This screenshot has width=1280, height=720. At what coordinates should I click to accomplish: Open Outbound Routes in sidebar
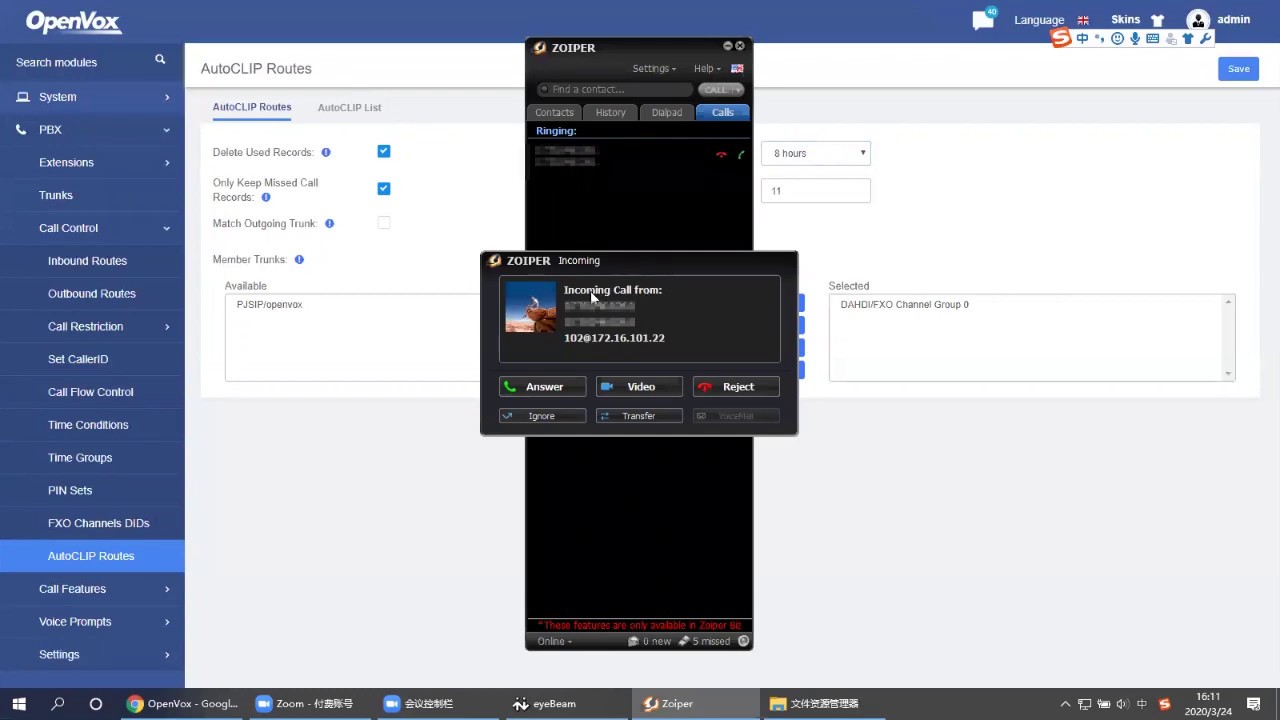91,294
